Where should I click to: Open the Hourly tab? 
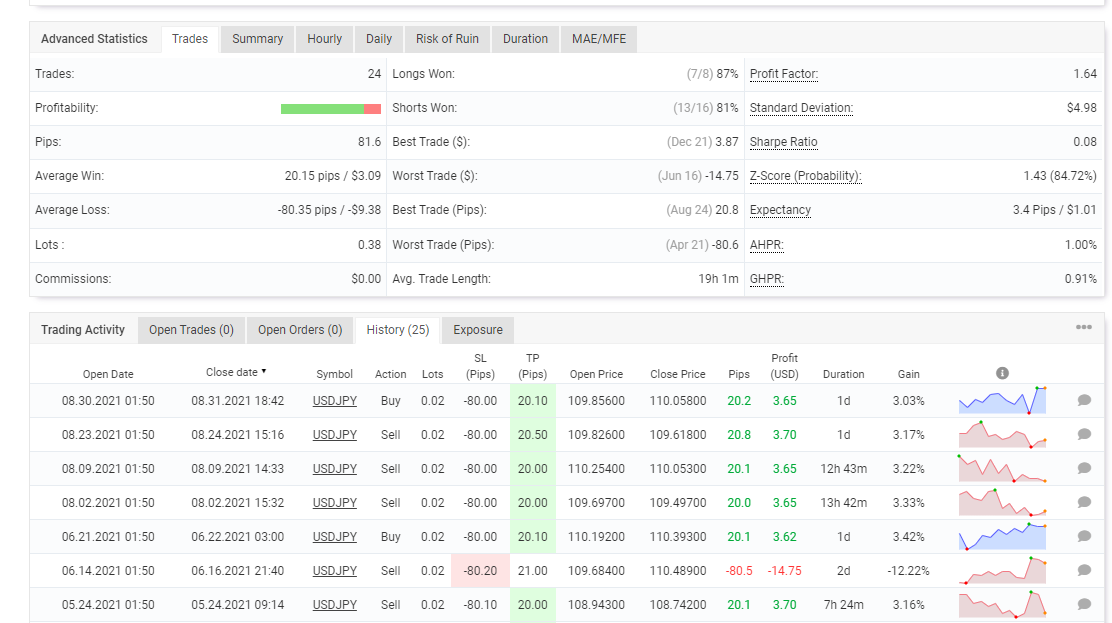tap(325, 39)
